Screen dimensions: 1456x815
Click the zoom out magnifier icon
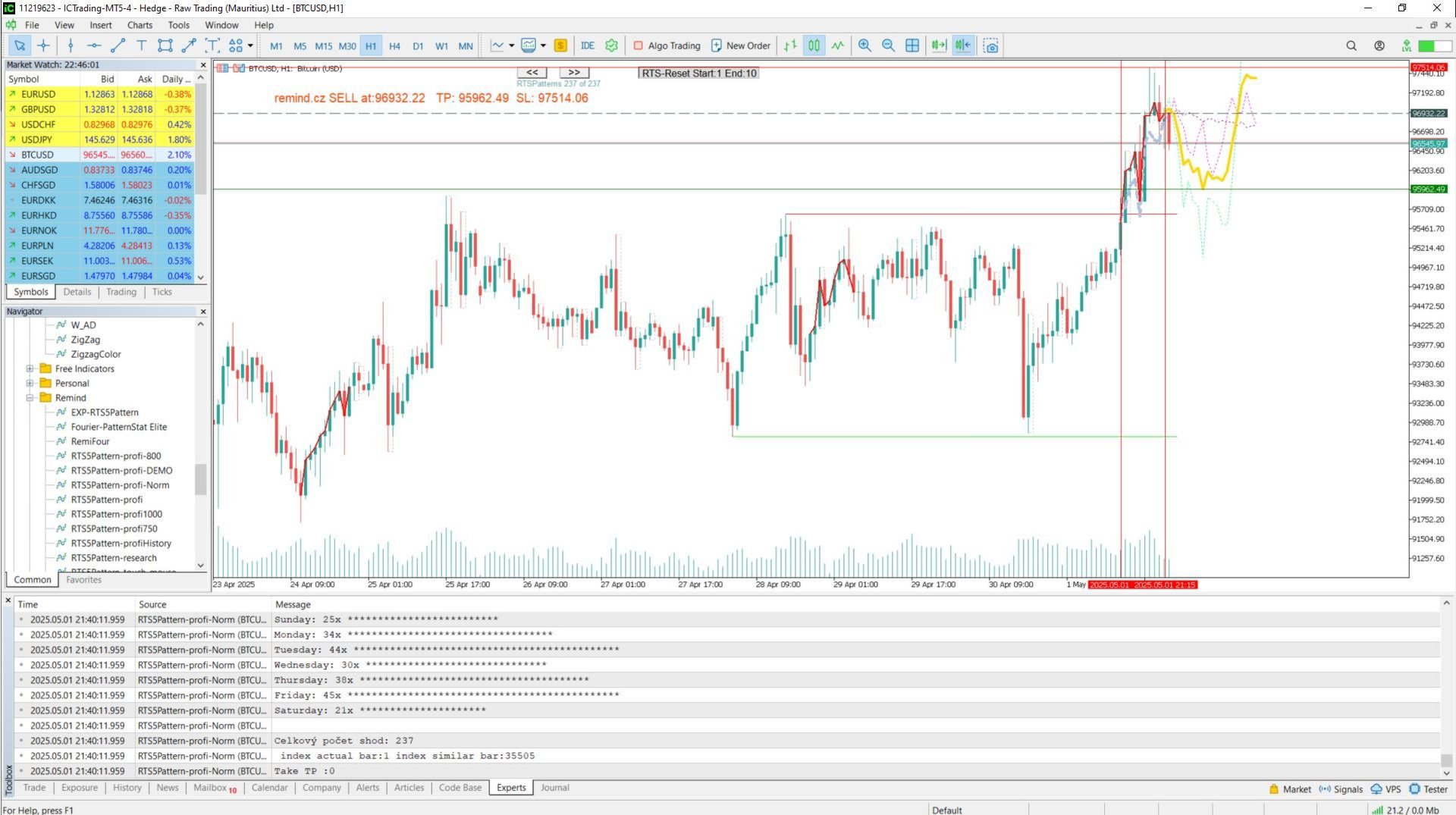888,45
